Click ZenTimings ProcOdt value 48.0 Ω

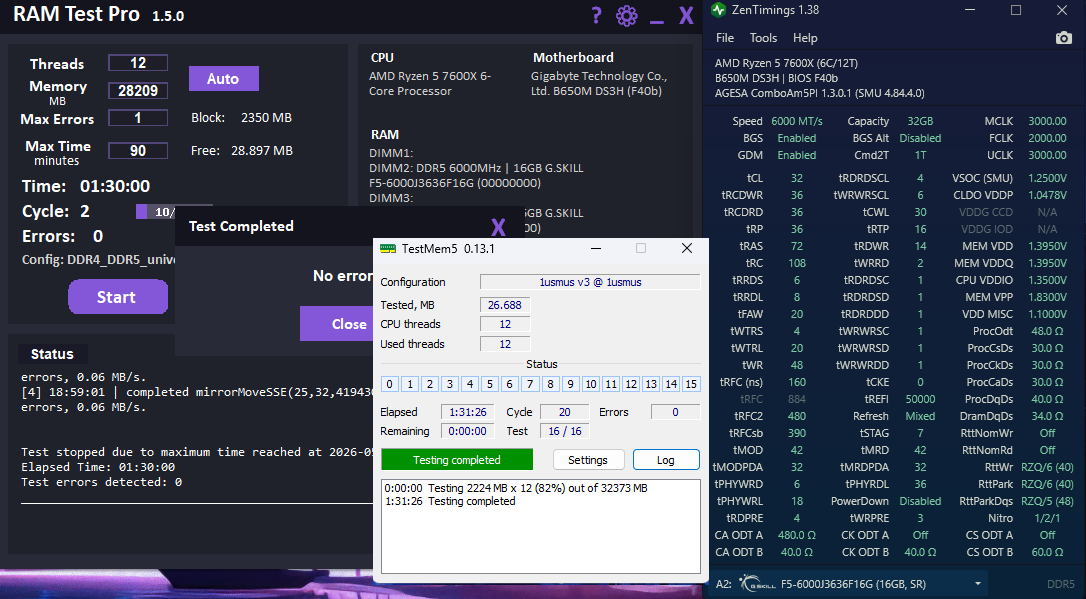point(1047,331)
